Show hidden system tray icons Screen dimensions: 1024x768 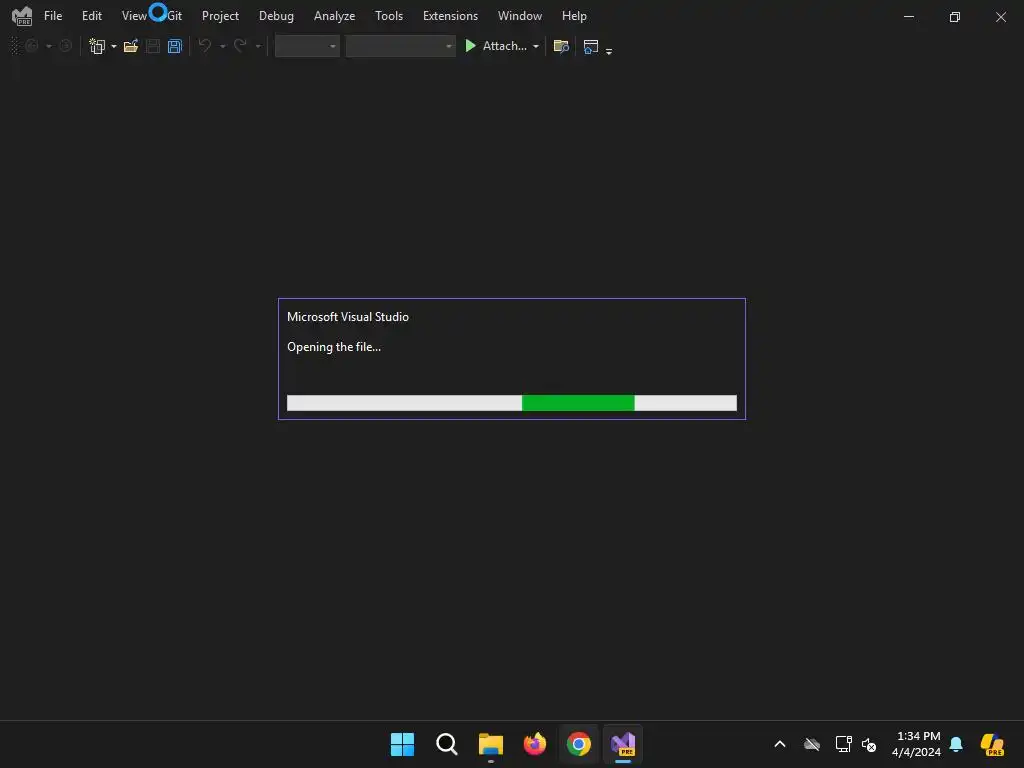pyautogui.click(x=780, y=744)
